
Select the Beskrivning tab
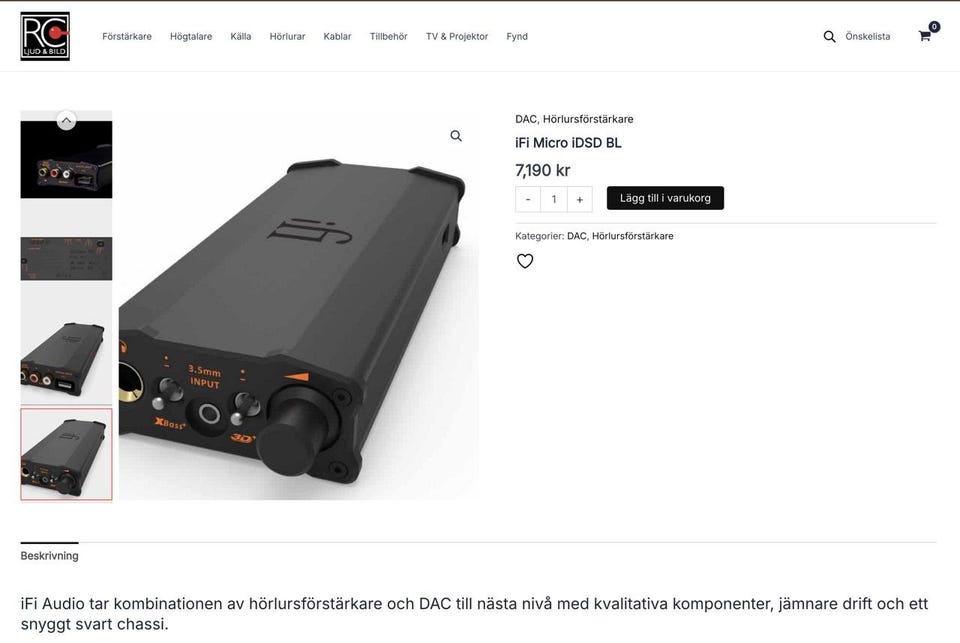(50, 555)
